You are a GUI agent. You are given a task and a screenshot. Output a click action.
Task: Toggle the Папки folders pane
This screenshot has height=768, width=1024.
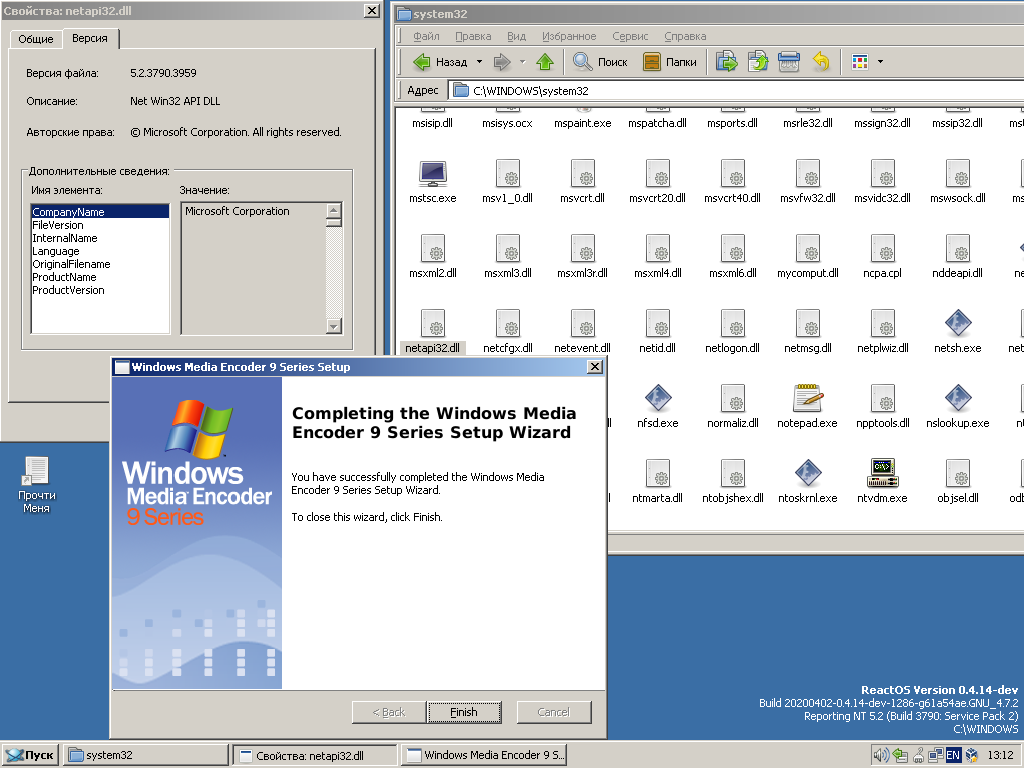pyautogui.click(x=670, y=62)
